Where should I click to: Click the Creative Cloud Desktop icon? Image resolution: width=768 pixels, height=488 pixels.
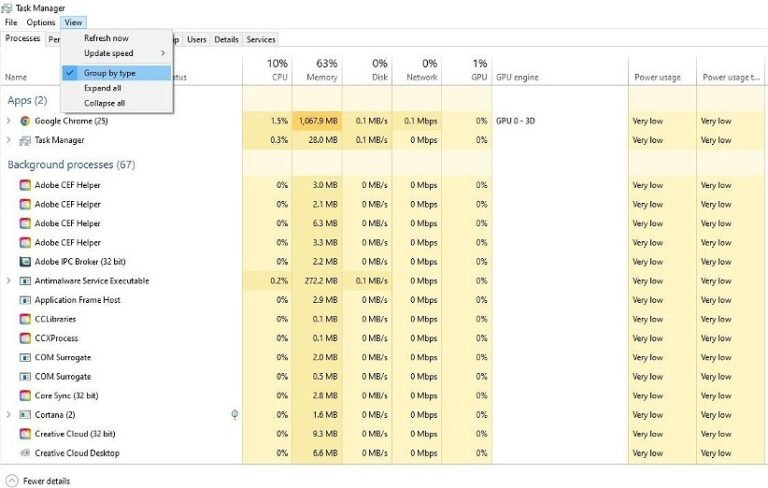(x=26, y=453)
